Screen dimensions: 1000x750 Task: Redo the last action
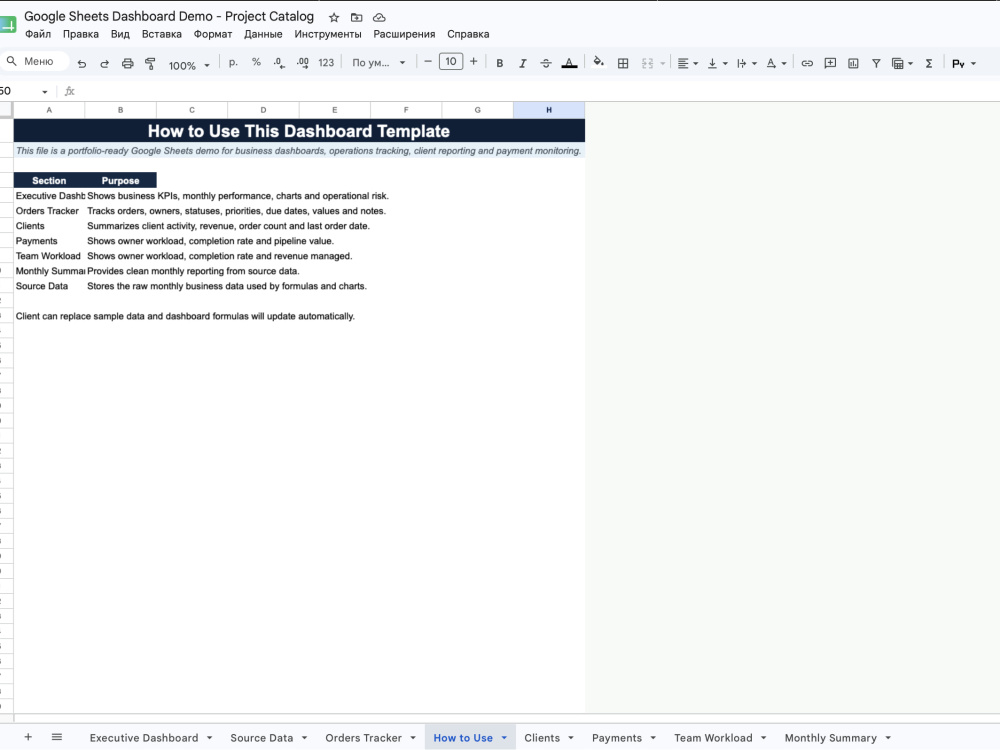(105, 63)
